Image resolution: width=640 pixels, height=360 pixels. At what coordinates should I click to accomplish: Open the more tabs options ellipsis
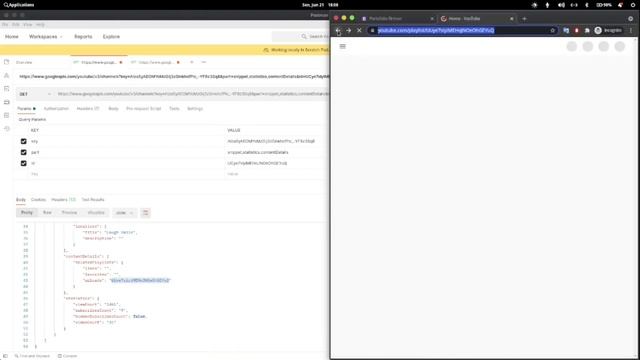click(204, 62)
